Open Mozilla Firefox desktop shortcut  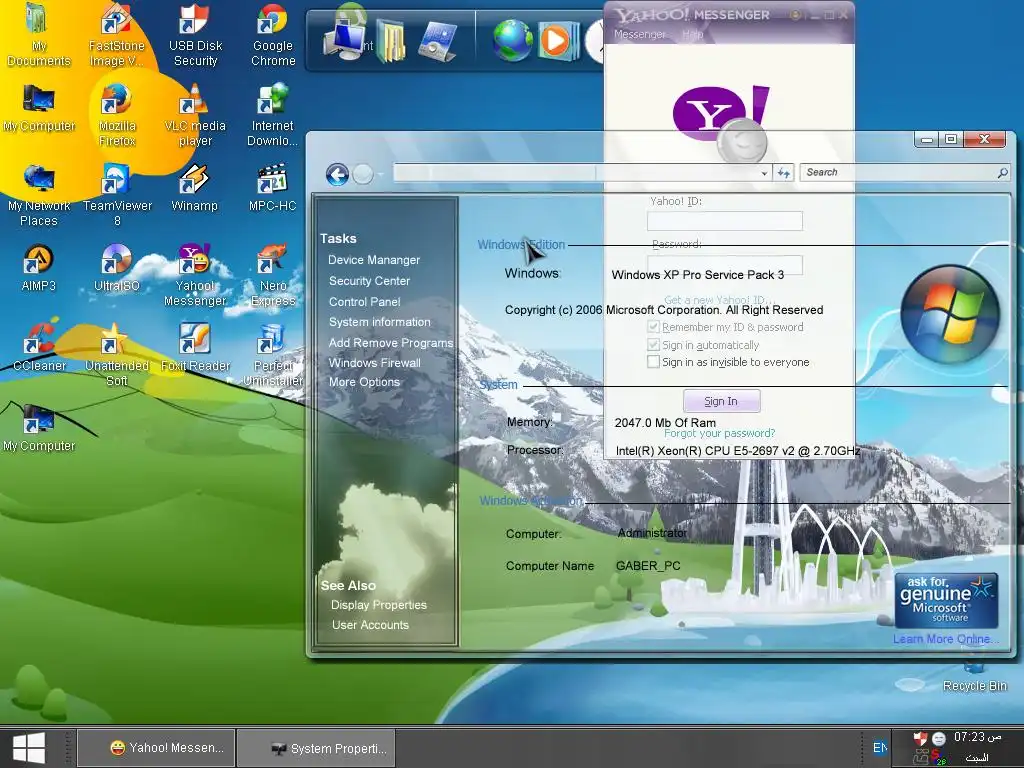click(x=117, y=114)
